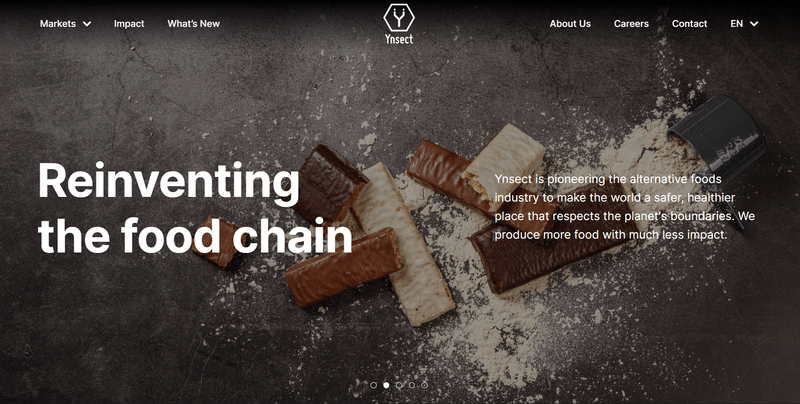The image size is (800, 404).
Task: Visit the About Us page
Action: pos(570,23)
